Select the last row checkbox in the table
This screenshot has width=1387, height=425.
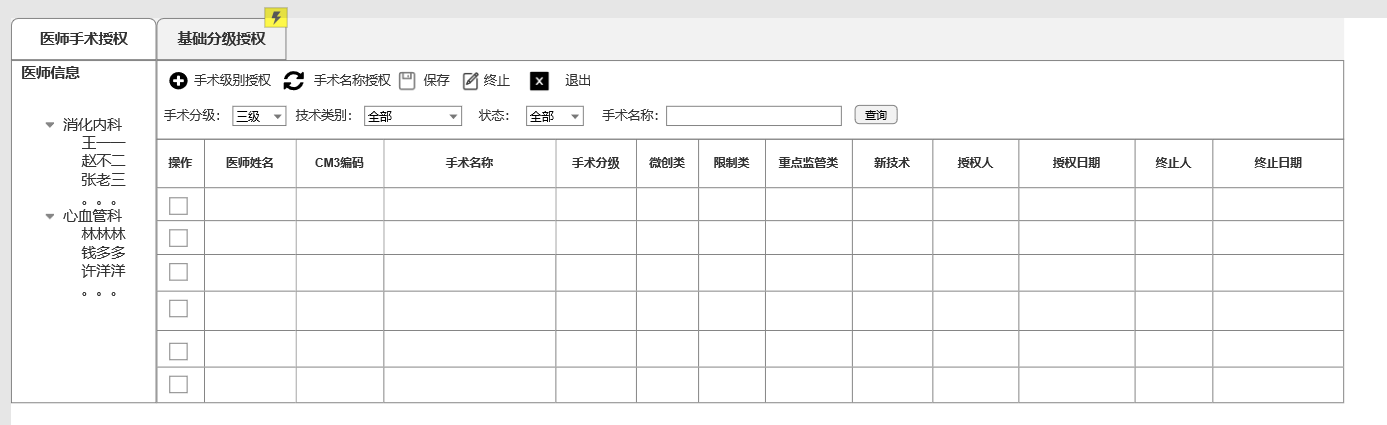tap(178, 384)
